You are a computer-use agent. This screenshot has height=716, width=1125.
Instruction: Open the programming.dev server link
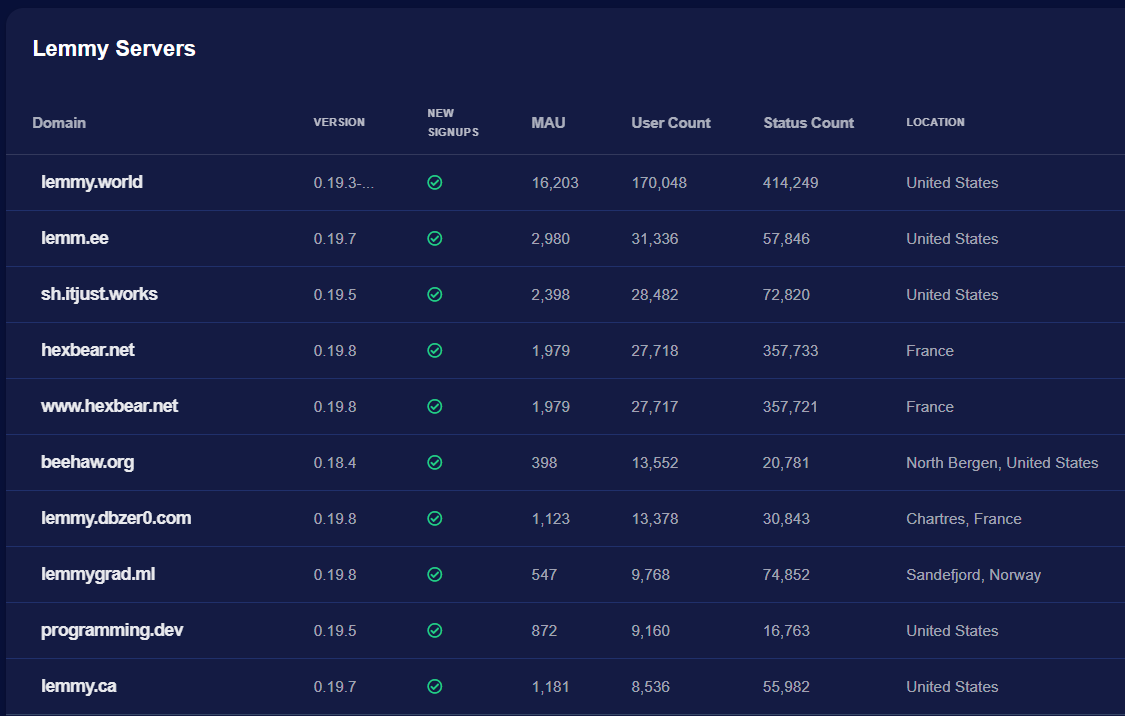coord(112,630)
